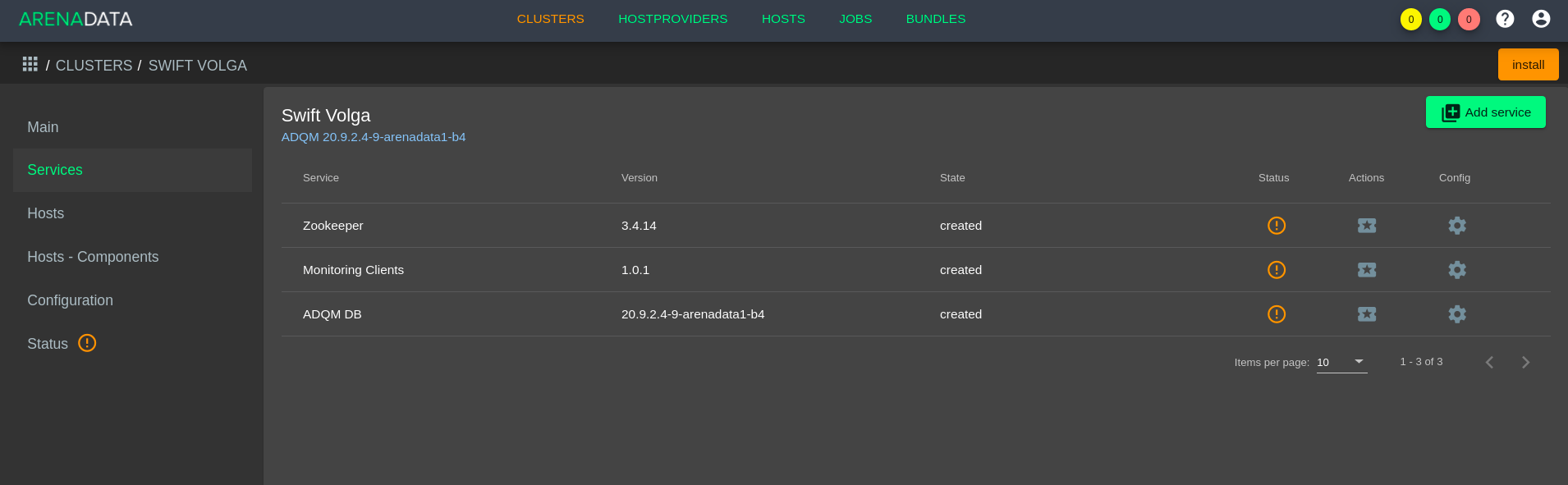Go to the next page of services
The image size is (1568, 485).
point(1525,362)
